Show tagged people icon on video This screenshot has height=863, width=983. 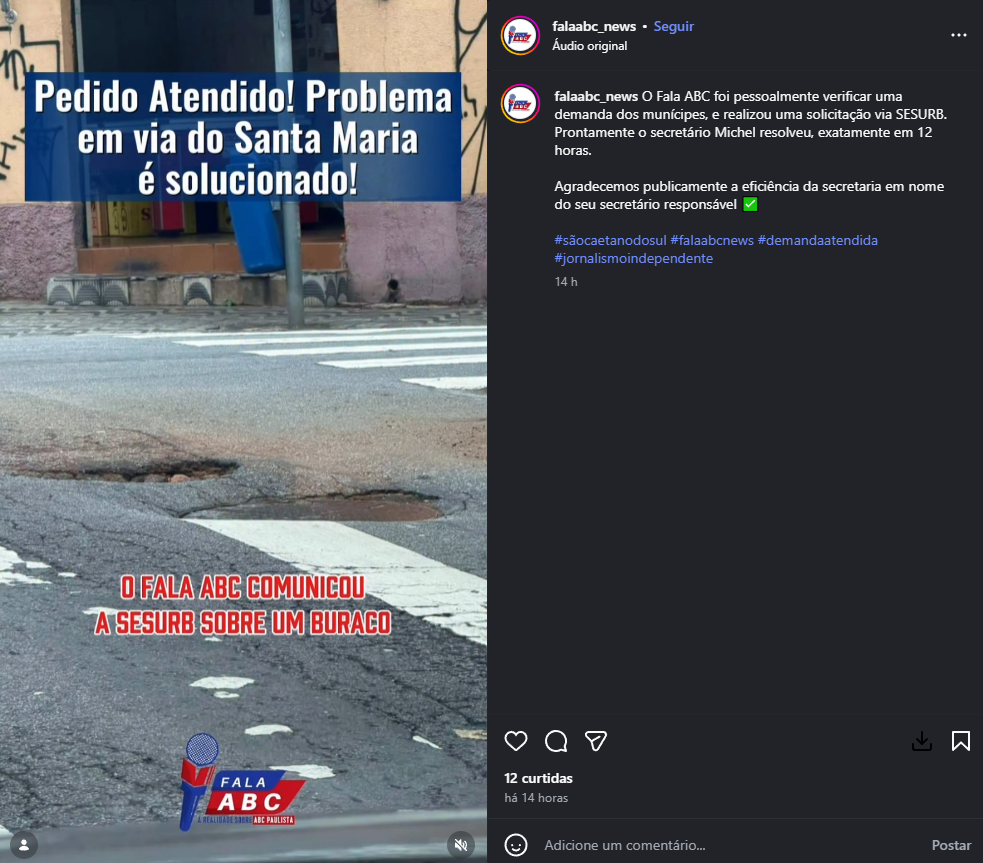pyautogui.click(x=24, y=845)
